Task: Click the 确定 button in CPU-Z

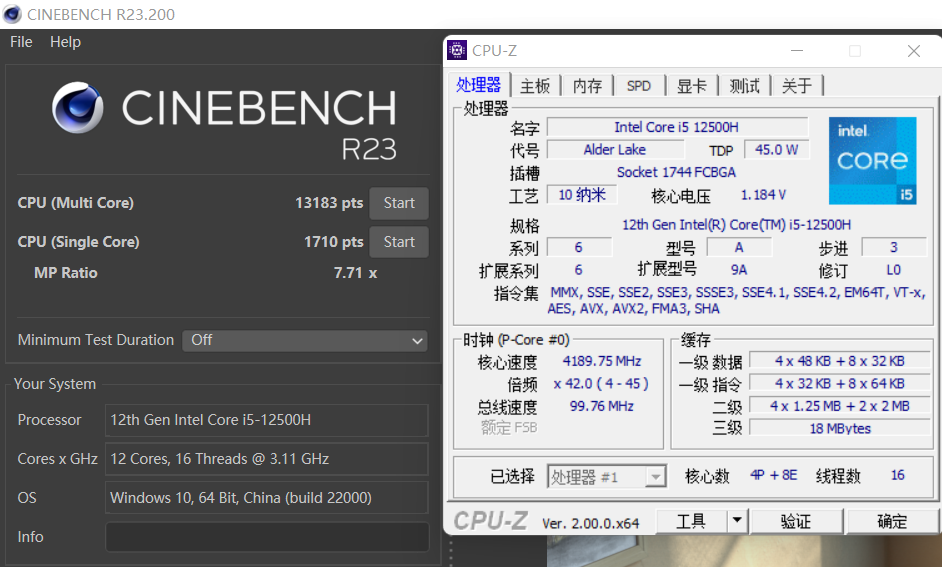Action: point(892,521)
